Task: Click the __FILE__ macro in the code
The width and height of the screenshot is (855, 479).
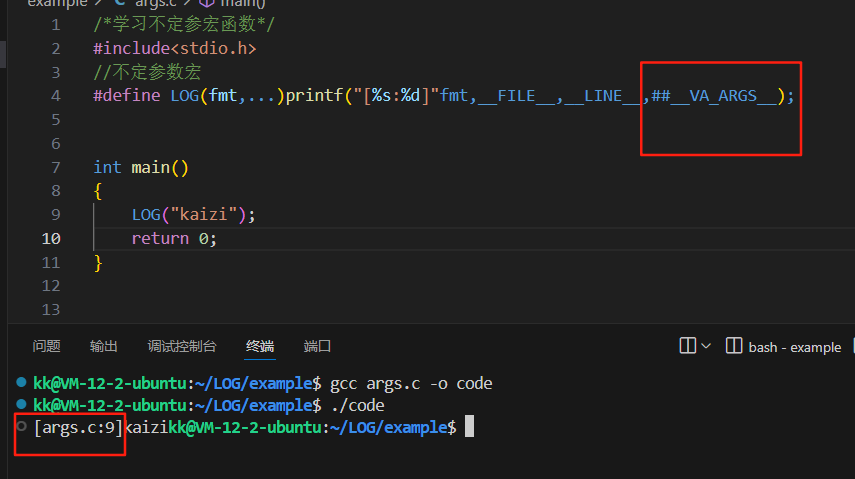Action: pos(516,96)
